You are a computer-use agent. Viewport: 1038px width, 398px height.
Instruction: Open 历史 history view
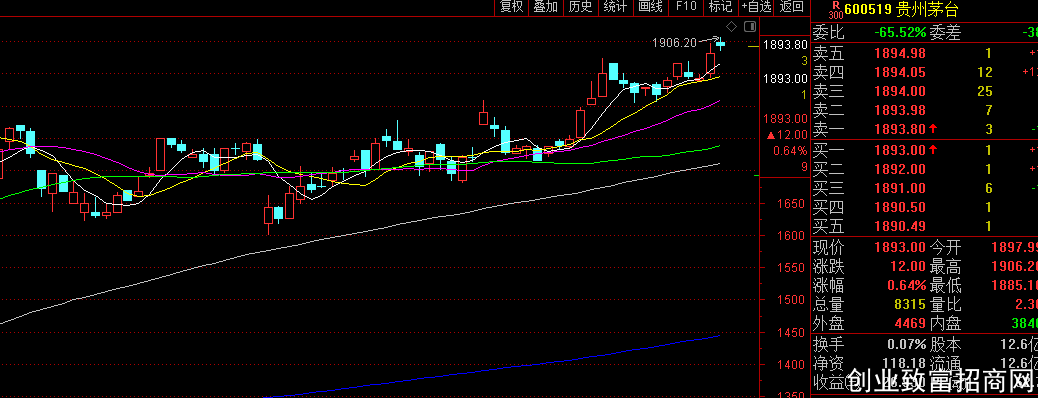point(580,7)
